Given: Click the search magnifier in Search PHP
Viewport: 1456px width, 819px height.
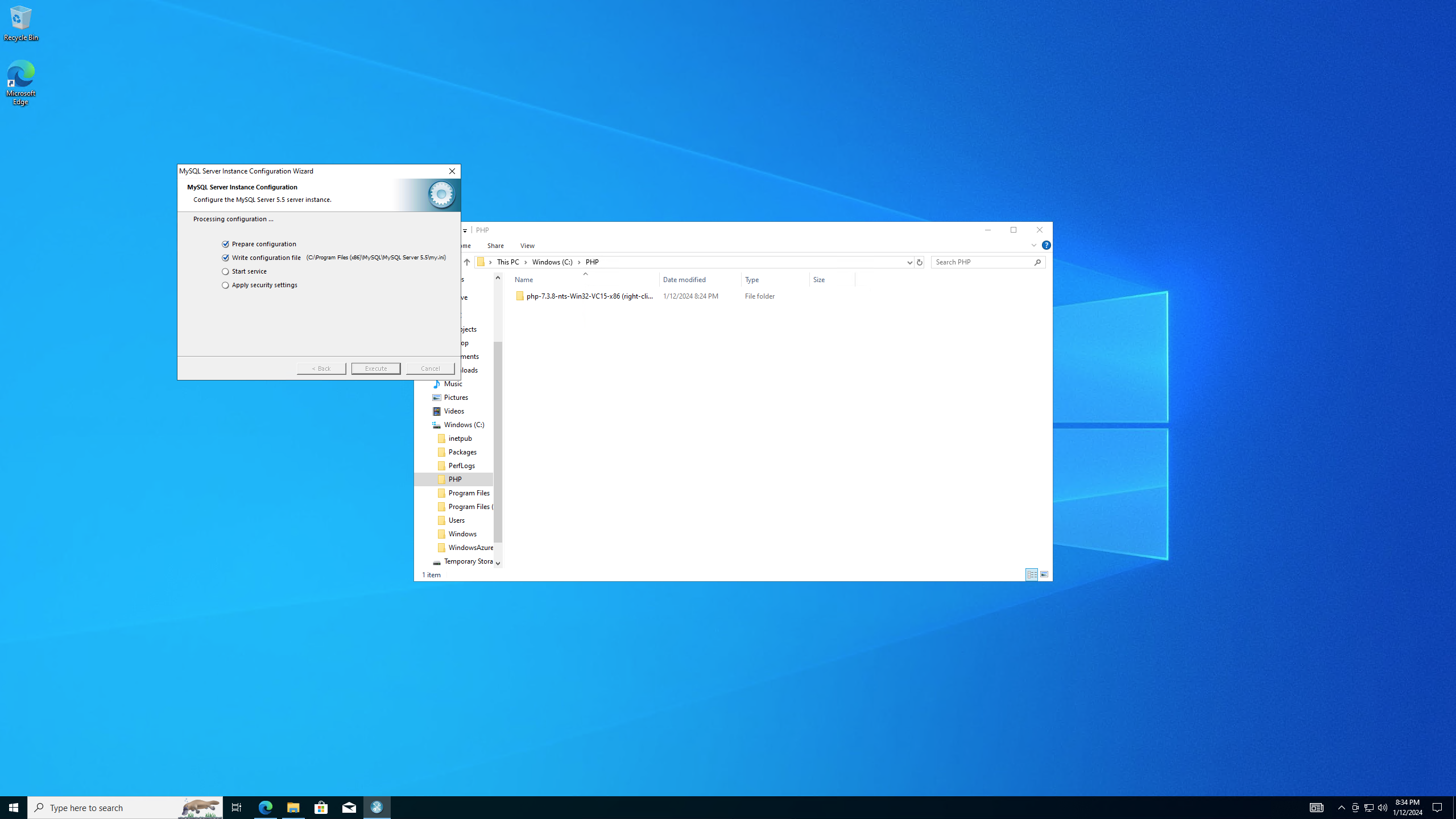Looking at the screenshot, I should click(x=1037, y=262).
